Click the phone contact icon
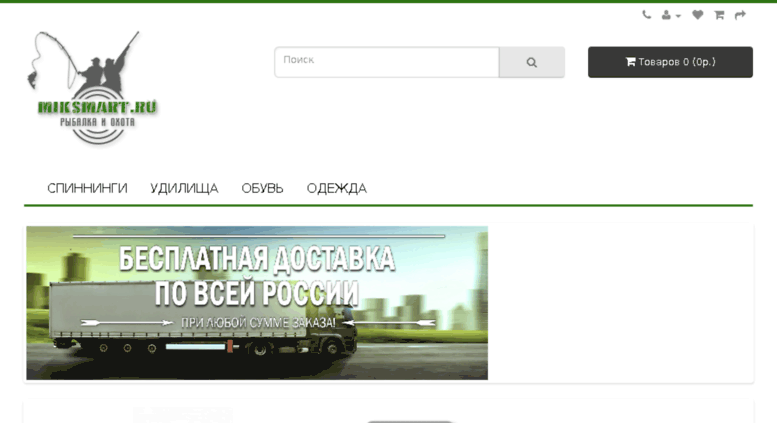 coord(647,15)
